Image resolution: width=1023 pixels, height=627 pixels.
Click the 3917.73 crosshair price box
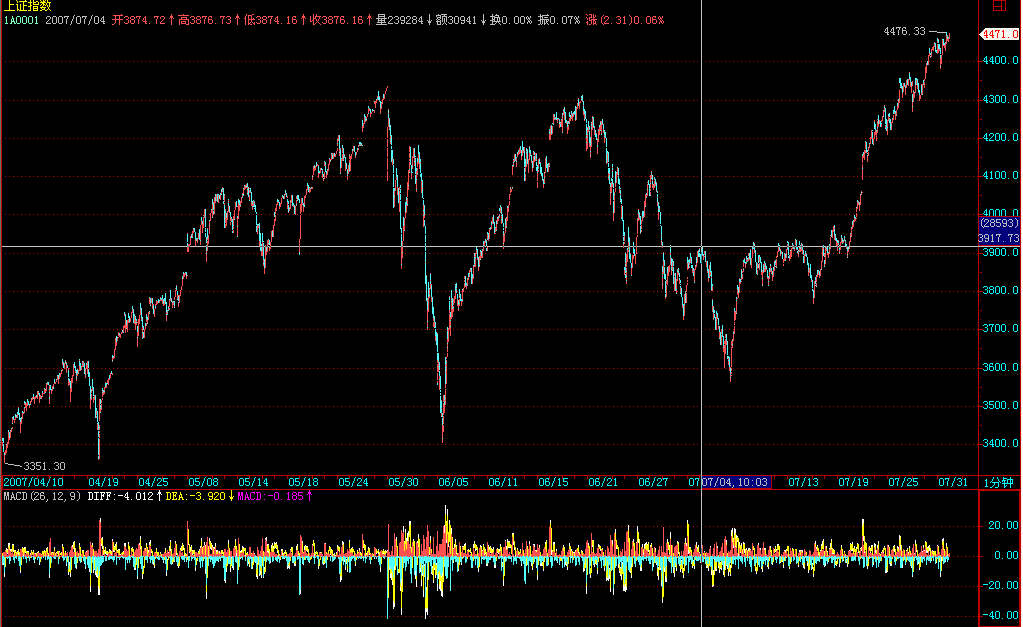tap(999, 239)
